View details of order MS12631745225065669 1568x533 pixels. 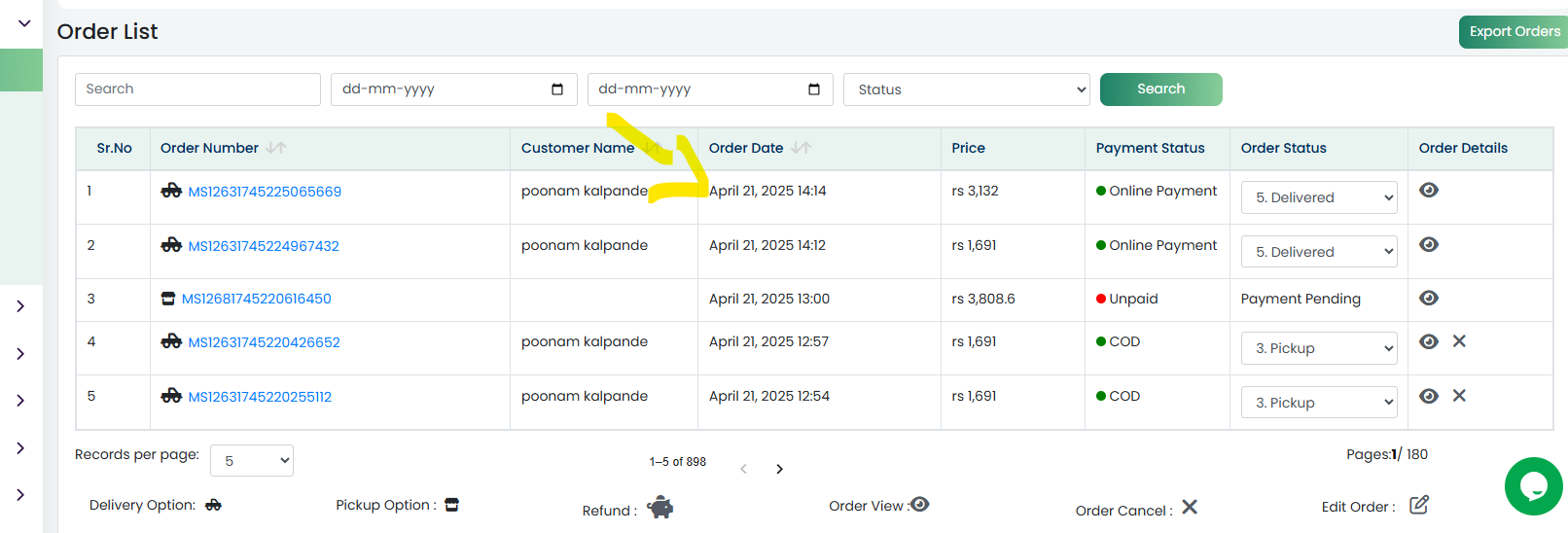pos(1429,190)
